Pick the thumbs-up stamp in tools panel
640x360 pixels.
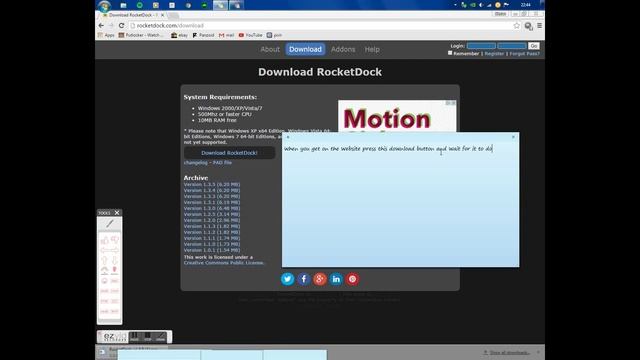coord(104,240)
